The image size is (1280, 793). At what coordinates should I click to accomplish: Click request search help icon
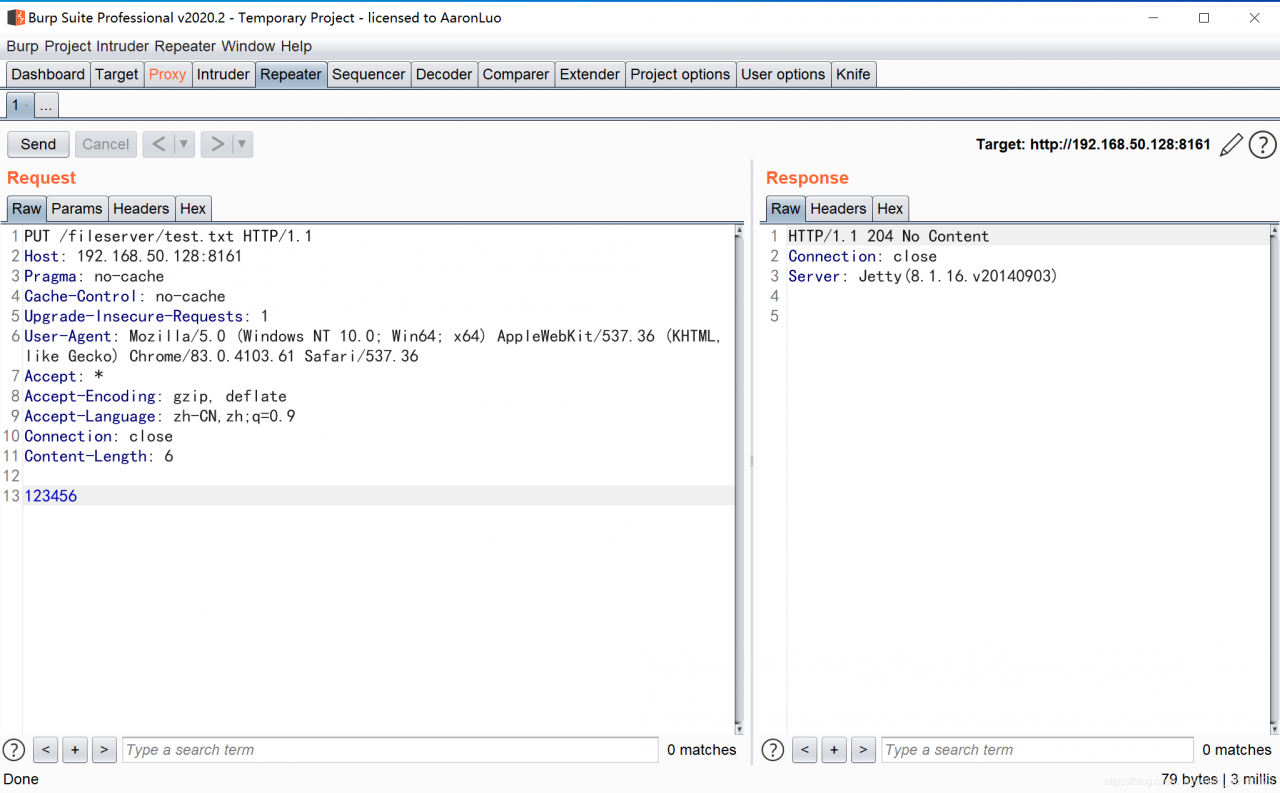coord(14,749)
